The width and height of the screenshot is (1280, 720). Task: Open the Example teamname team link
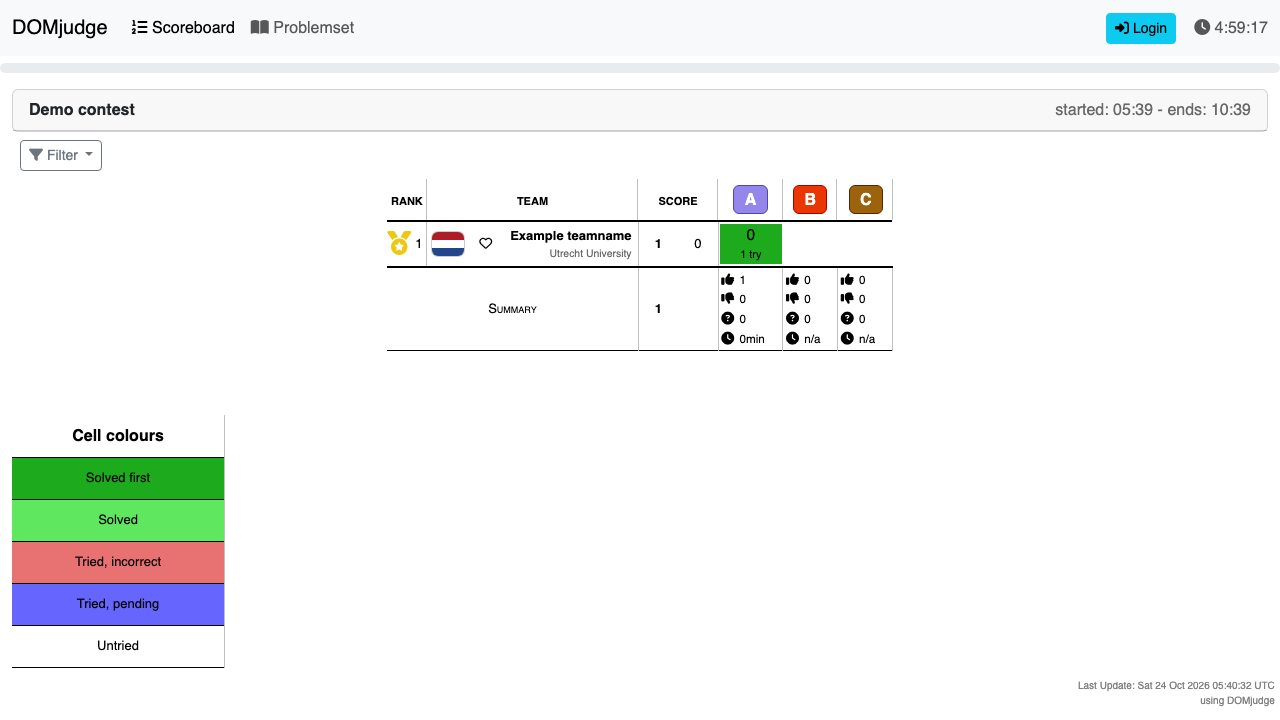click(x=571, y=236)
